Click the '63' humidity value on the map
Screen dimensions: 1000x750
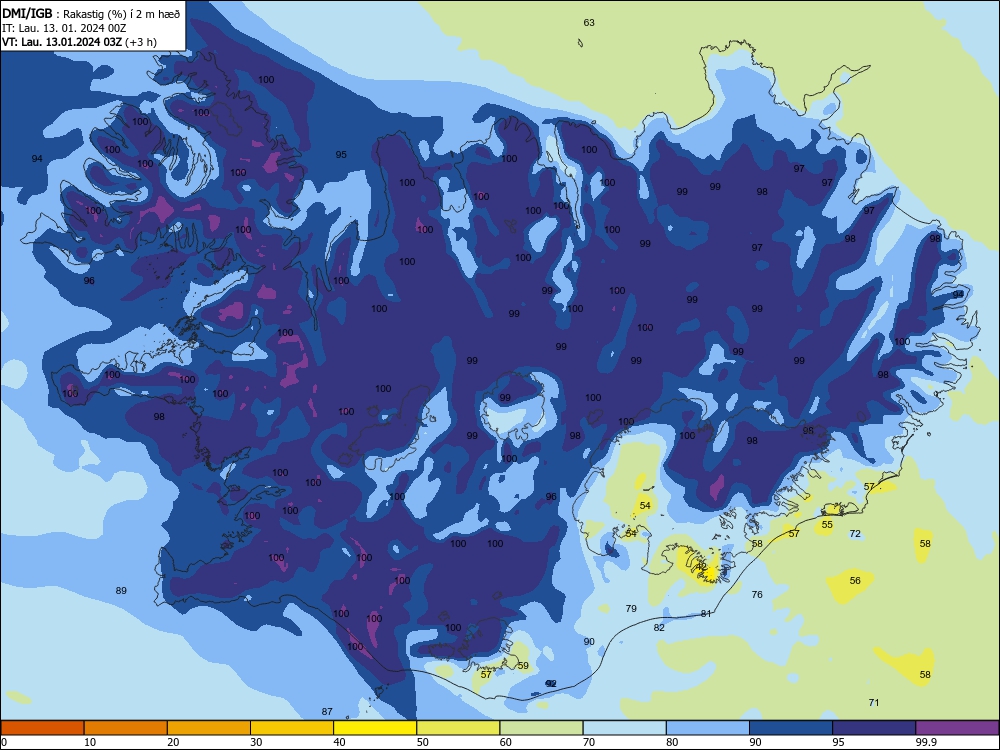tap(589, 22)
